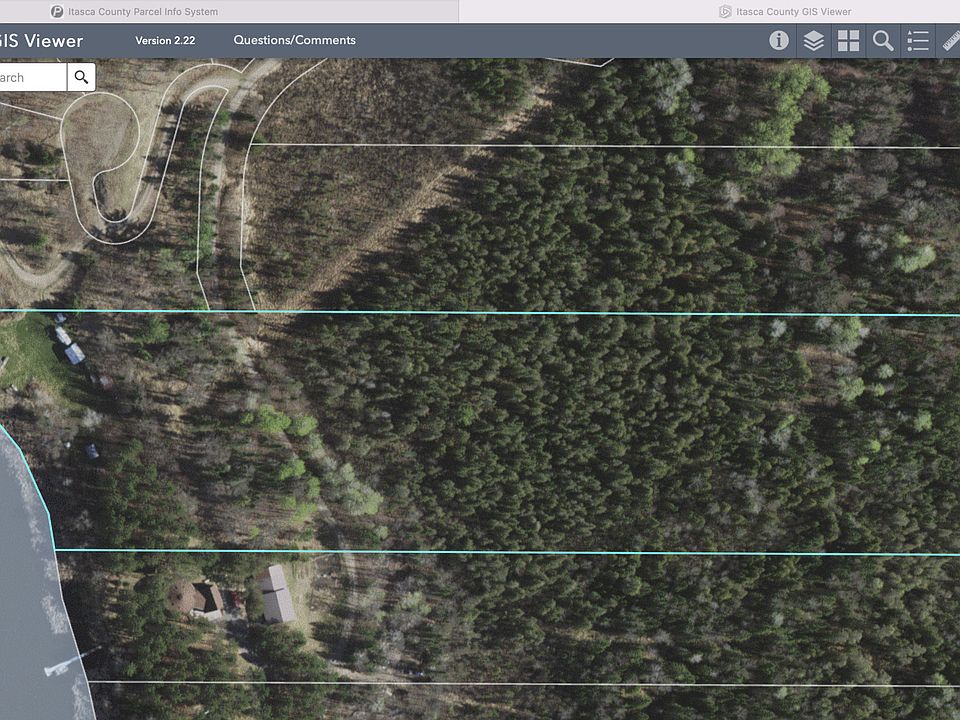Click the toolbar magnifier query icon

[883, 41]
